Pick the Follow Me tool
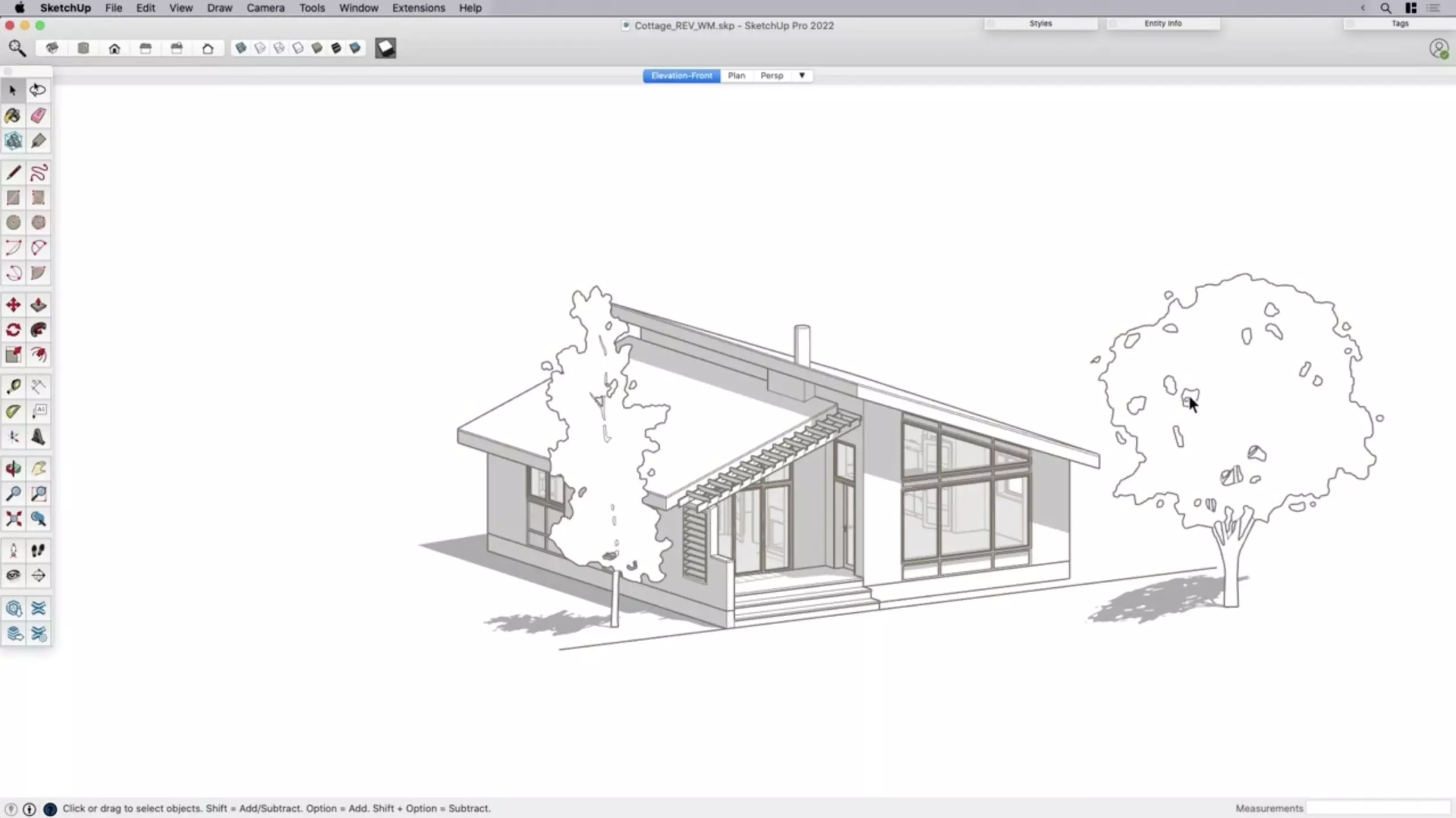Image resolution: width=1456 pixels, height=818 pixels. (x=38, y=330)
